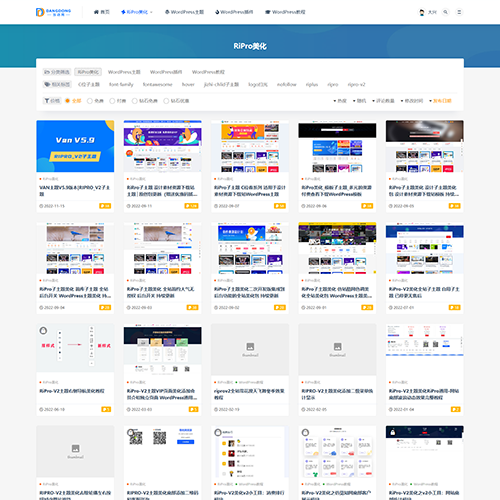Open the blue Van V5.9 thumbnail
This screenshot has height=500, width=500.
pos(75,146)
